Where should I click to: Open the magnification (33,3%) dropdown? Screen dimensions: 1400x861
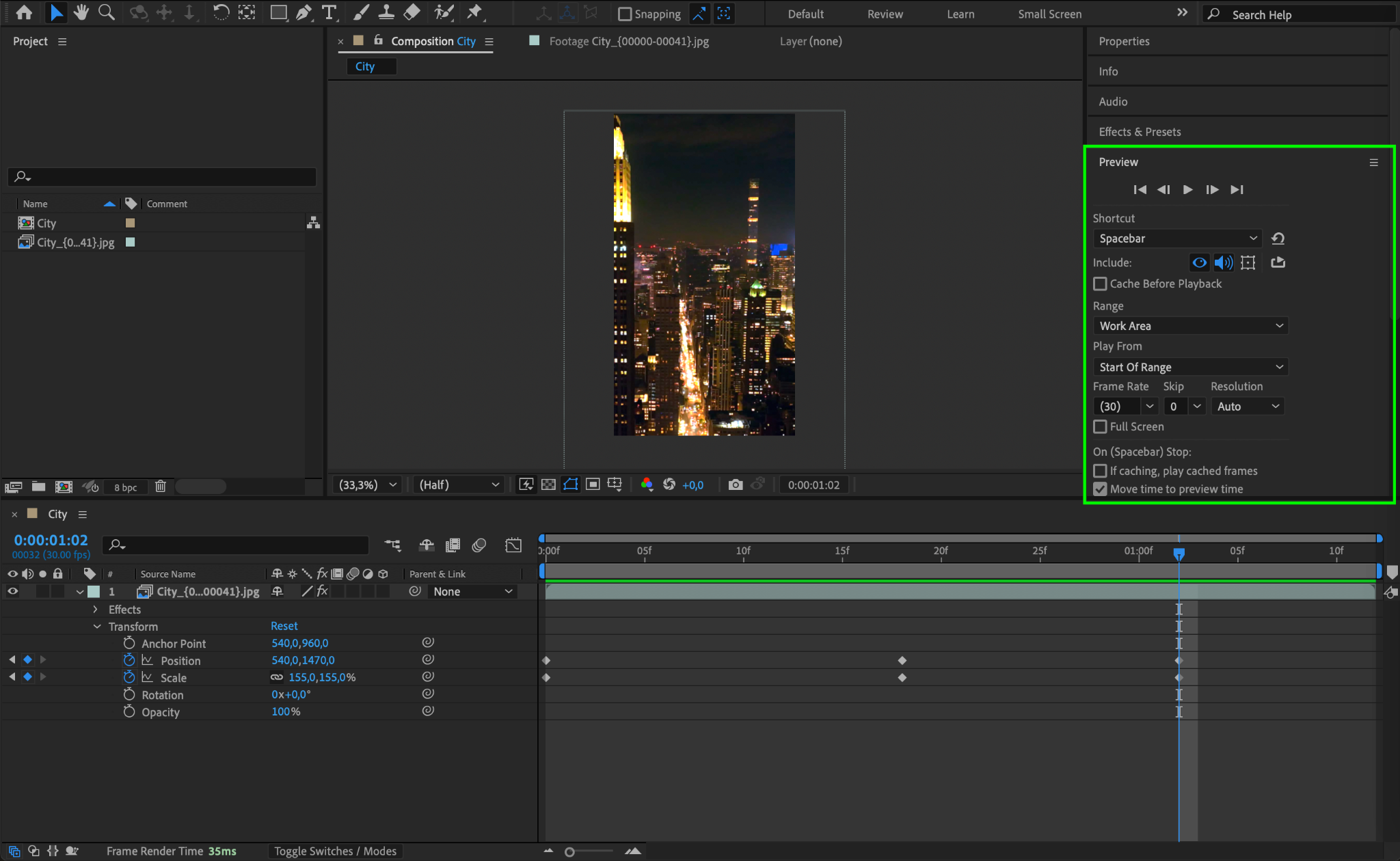pos(368,484)
